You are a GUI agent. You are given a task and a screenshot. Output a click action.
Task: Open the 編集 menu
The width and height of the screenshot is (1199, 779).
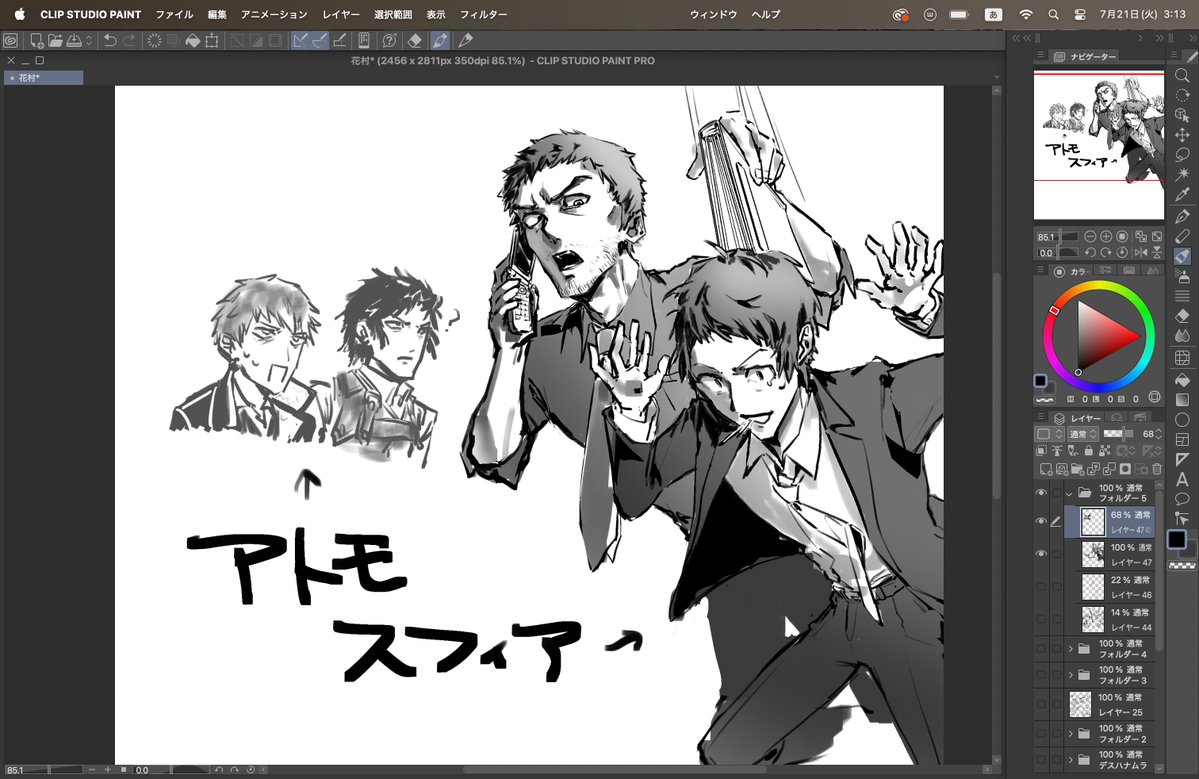point(217,15)
